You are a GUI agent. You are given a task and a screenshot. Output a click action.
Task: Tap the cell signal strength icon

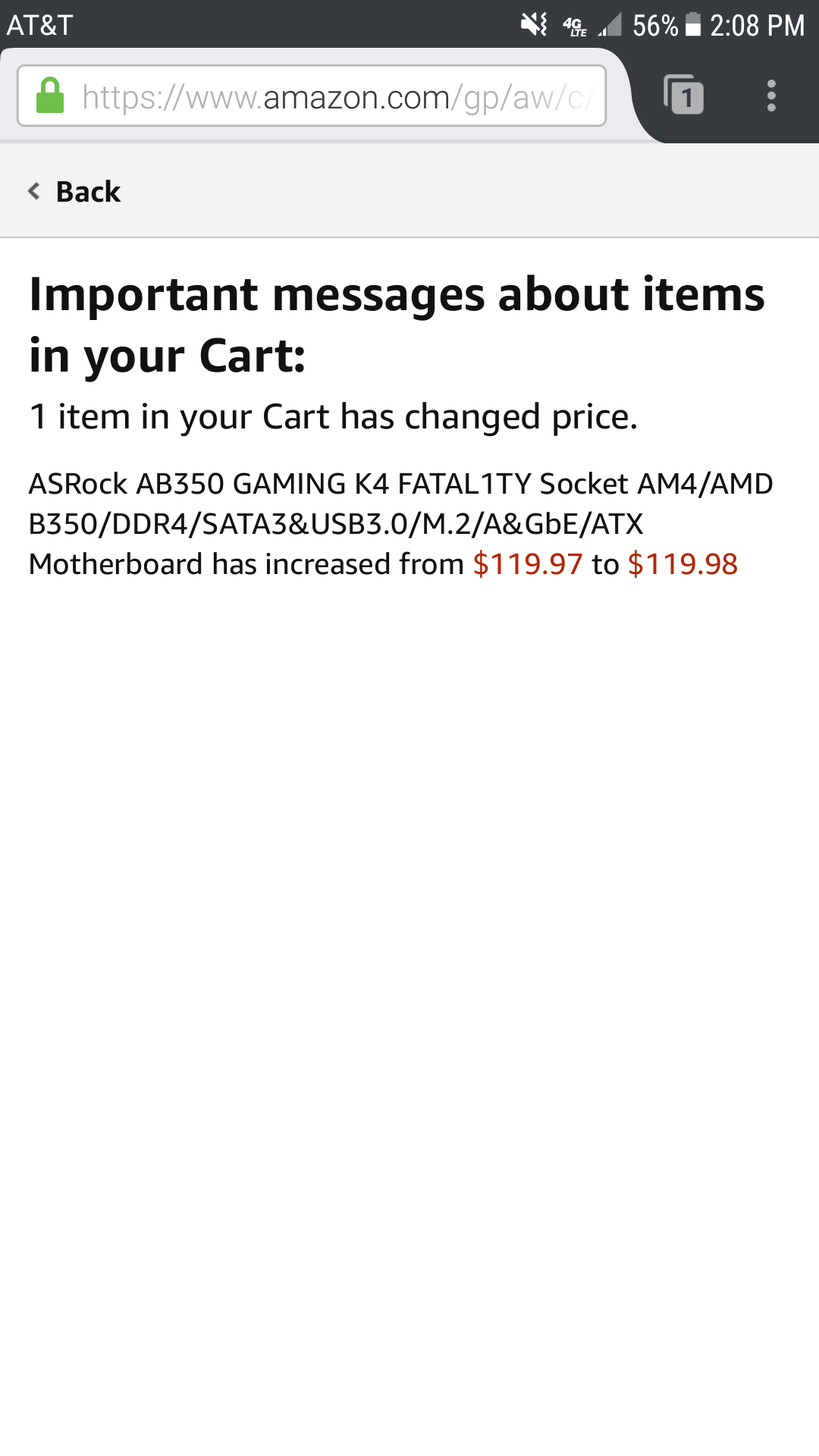pyautogui.click(x=610, y=25)
